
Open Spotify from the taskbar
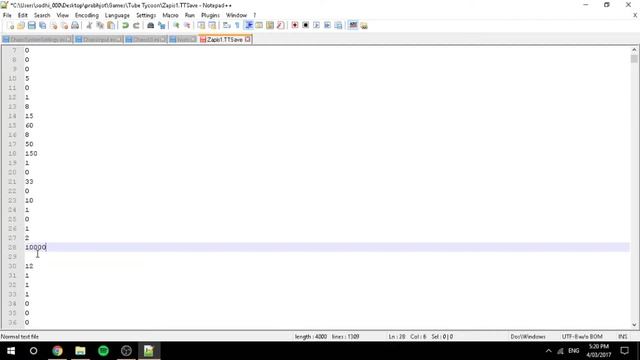click(x=103, y=351)
